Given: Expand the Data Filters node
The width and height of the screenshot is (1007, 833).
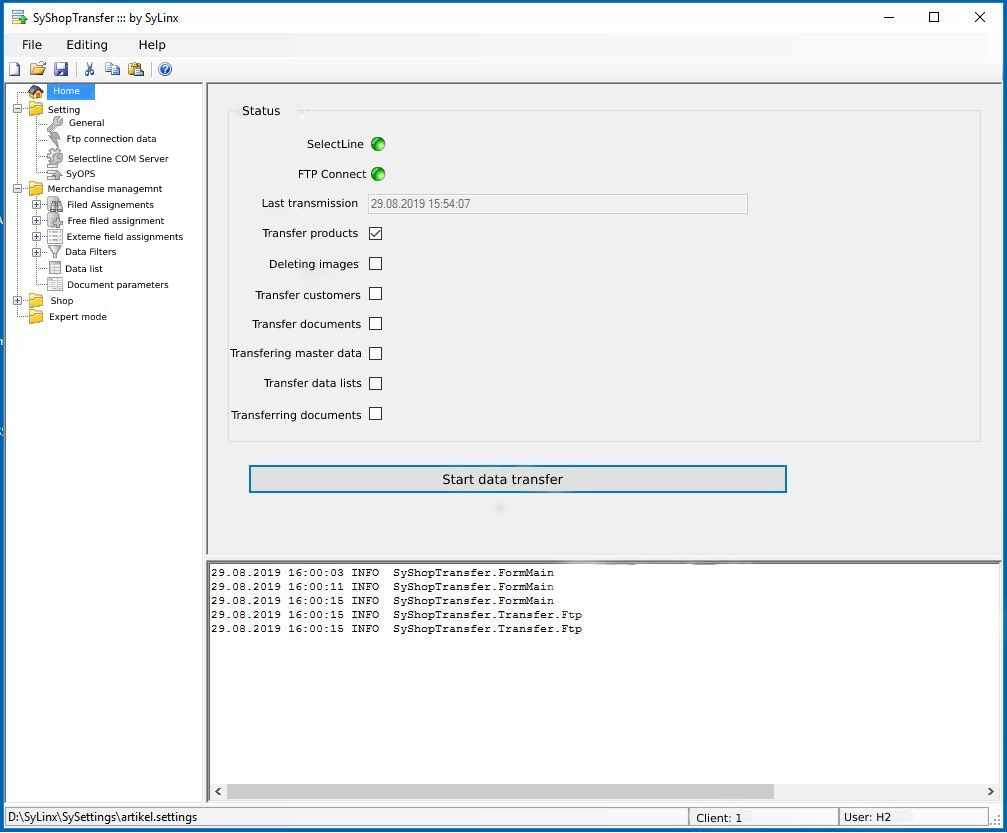Looking at the screenshot, I should tap(37, 252).
